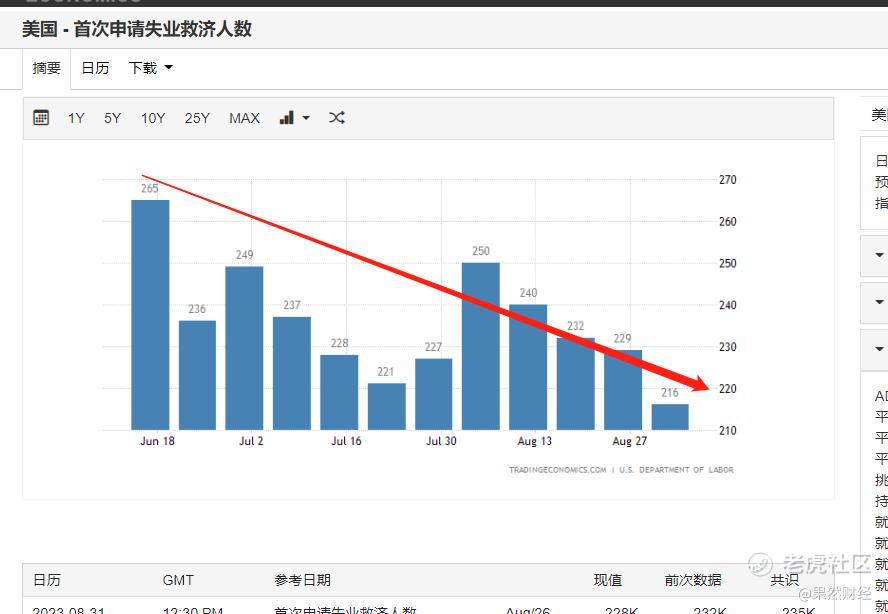The height and width of the screenshot is (614, 888).
Task: Select the MAX time range
Action: [244, 118]
